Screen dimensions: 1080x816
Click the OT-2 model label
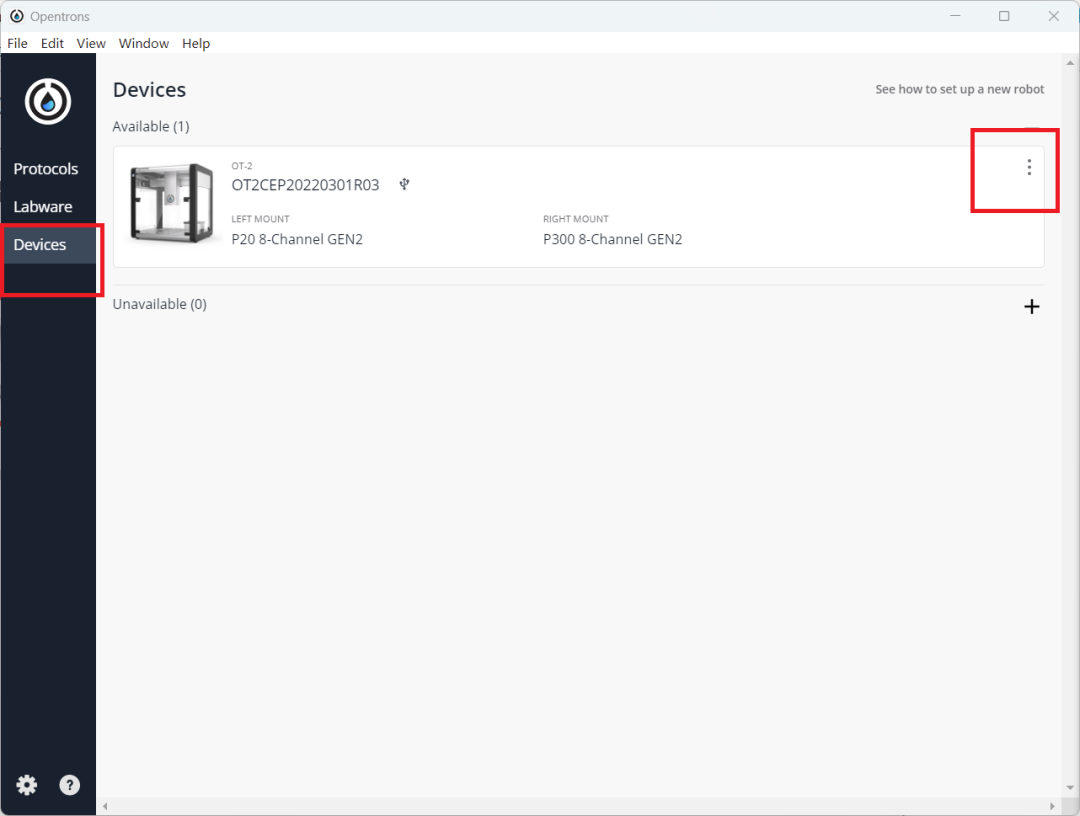(x=242, y=166)
